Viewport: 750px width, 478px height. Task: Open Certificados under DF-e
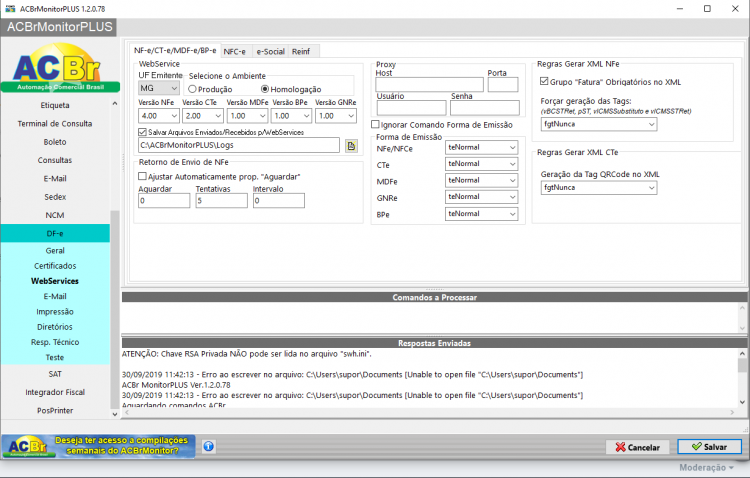coord(55,266)
